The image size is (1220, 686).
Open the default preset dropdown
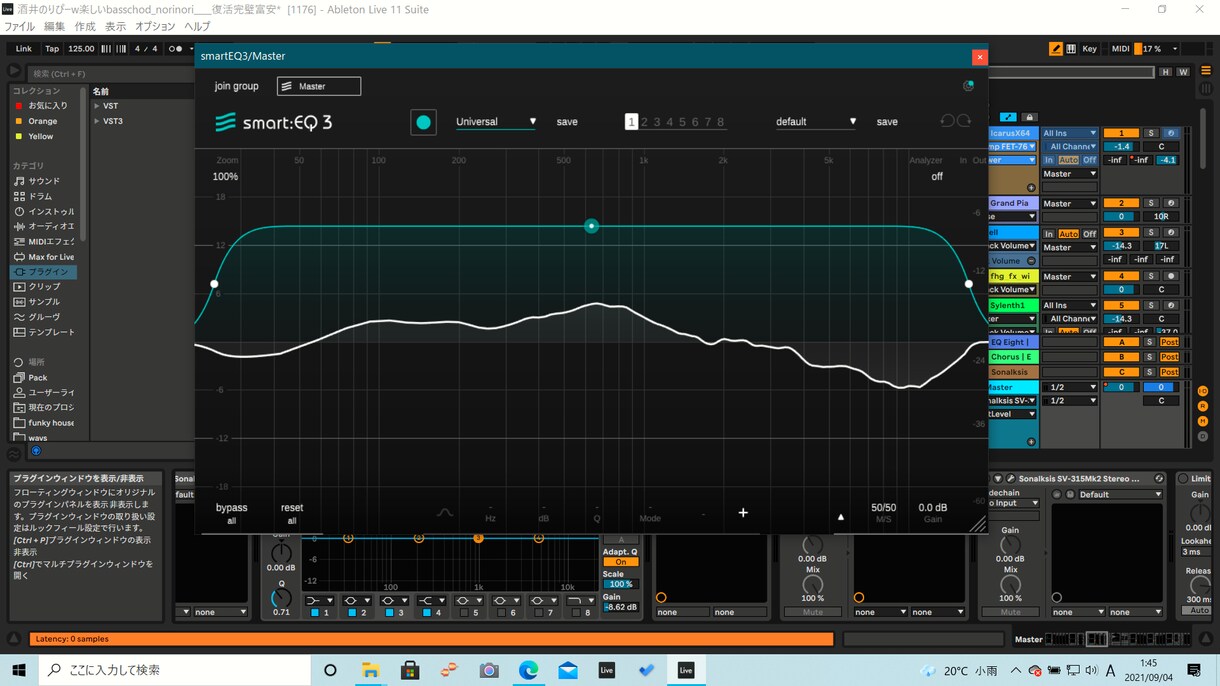tap(816, 122)
